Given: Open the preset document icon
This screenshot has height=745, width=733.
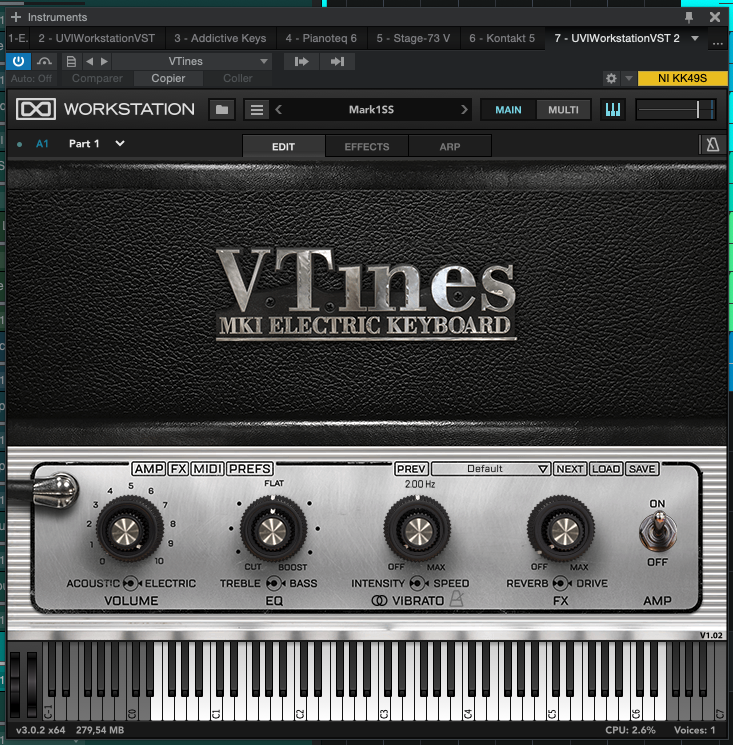Looking at the screenshot, I should tap(71, 61).
